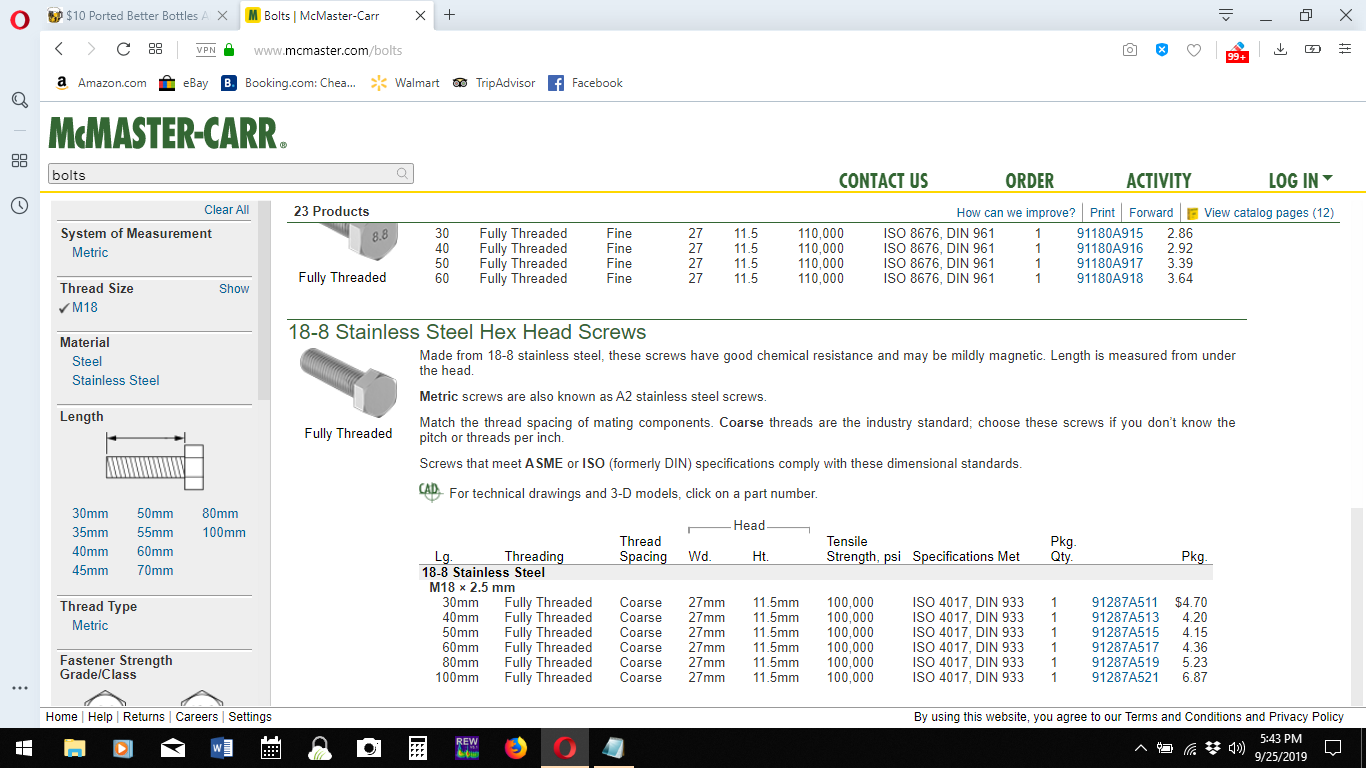Open Word from the Windows taskbar

[222, 747]
